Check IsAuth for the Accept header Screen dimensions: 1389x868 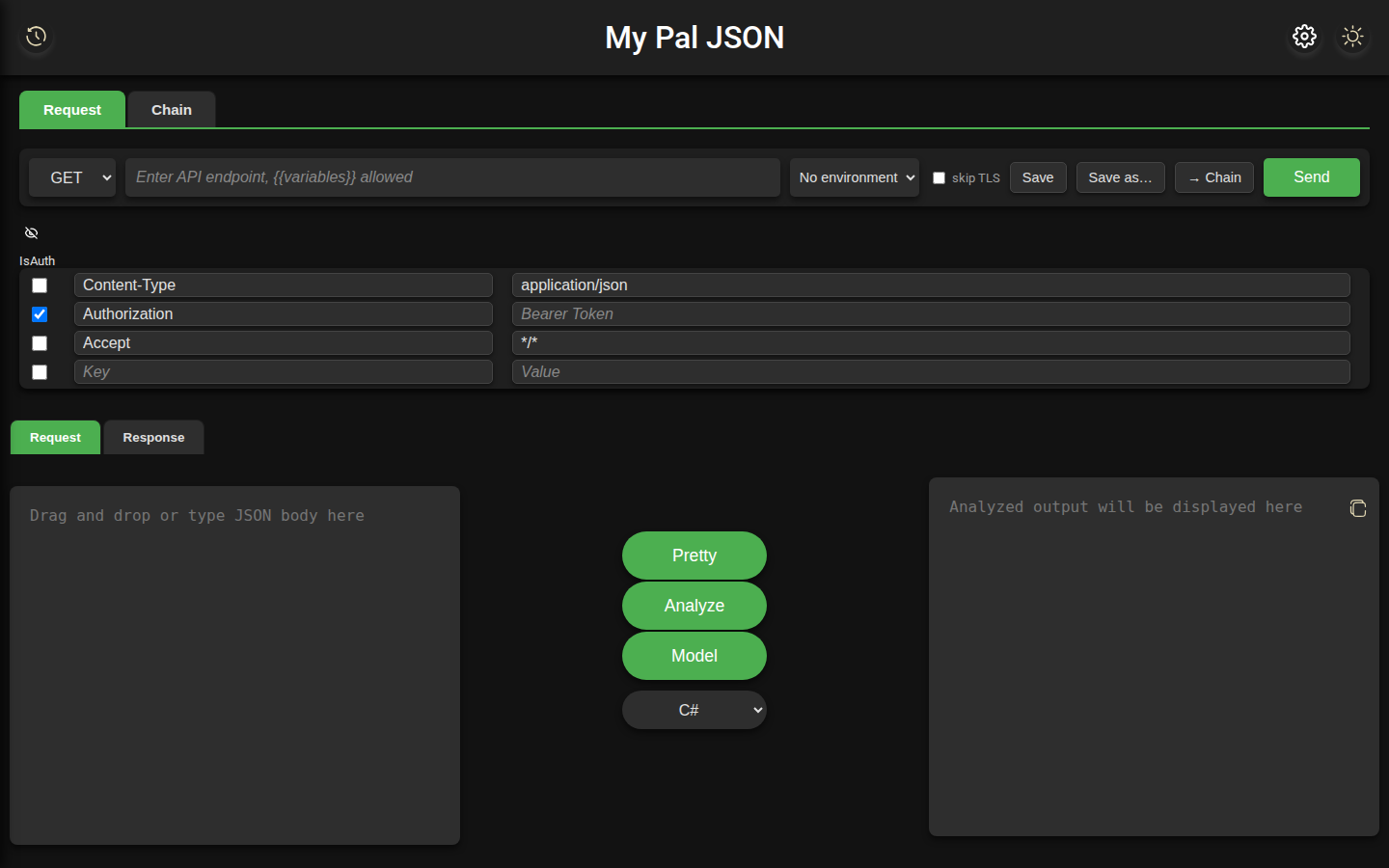tap(40, 343)
